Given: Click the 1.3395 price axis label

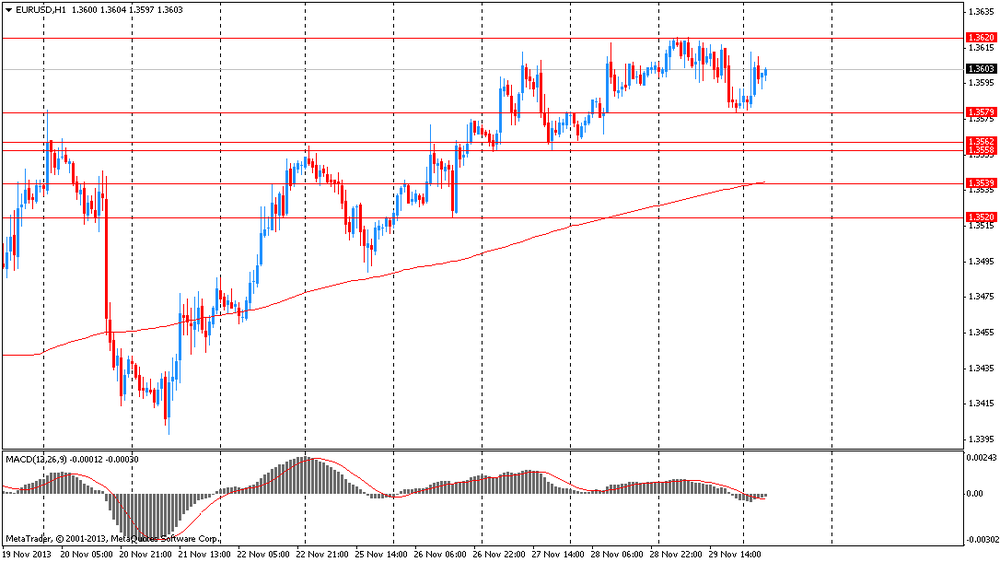Looking at the screenshot, I should point(981,440).
